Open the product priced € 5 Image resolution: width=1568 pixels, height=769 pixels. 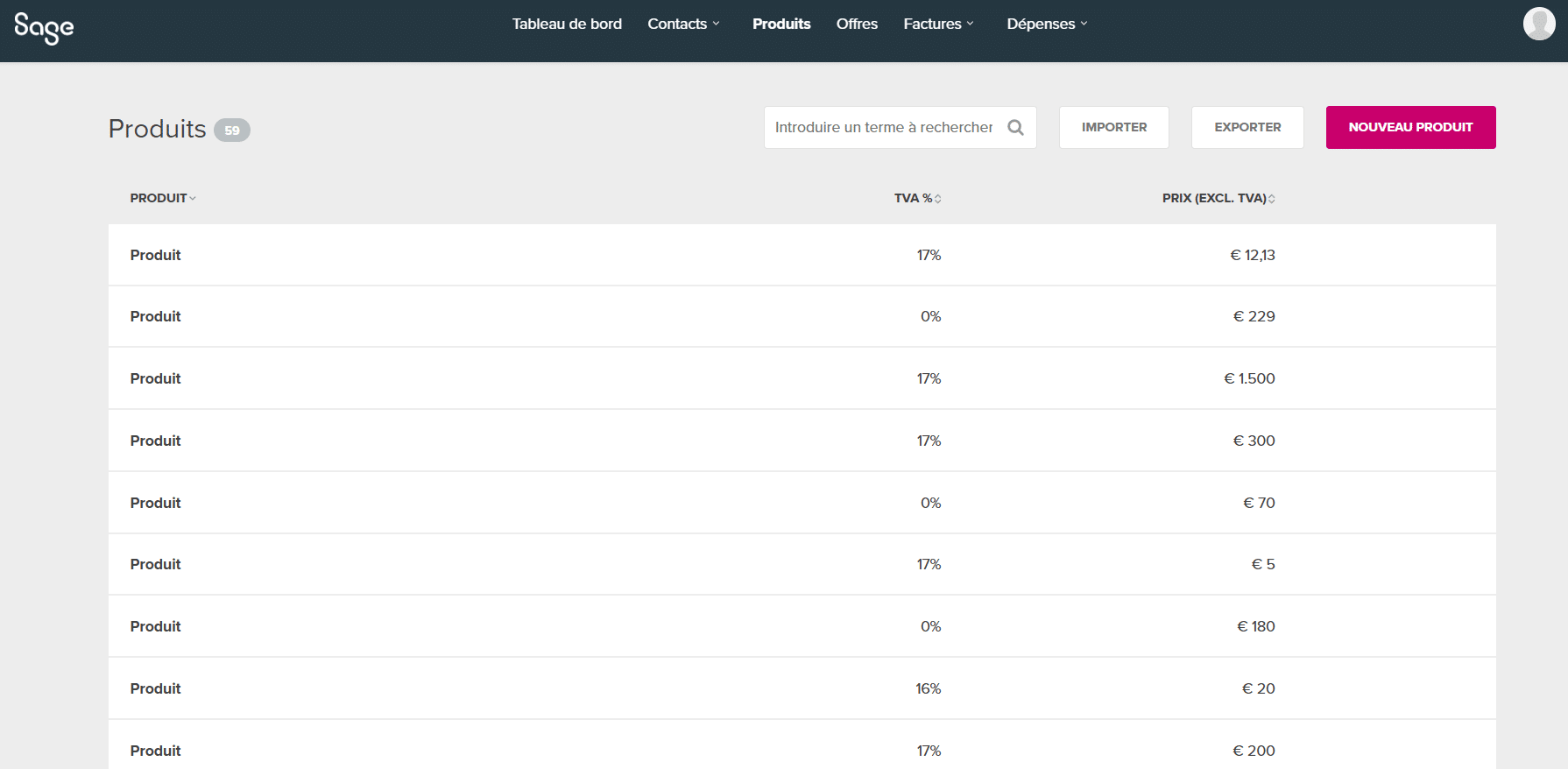tap(802, 564)
